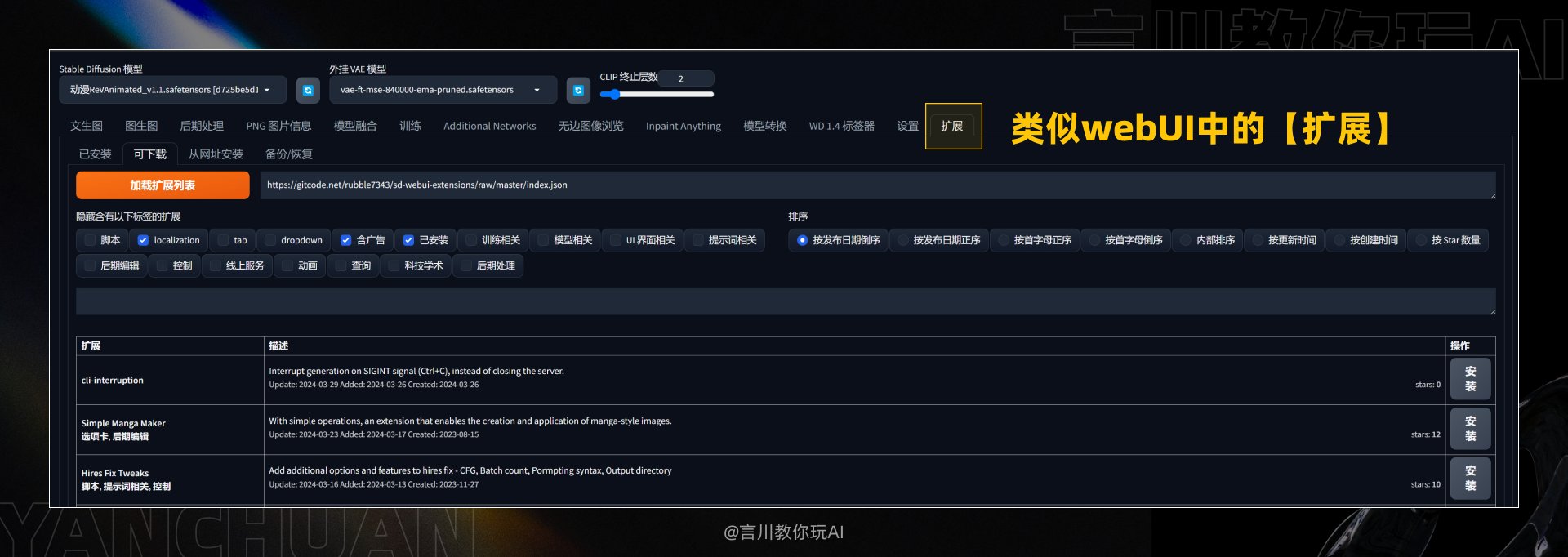Viewport: 1568px width, 557px height.
Task: Refresh the external VAE model list
Action: (x=578, y=90)
